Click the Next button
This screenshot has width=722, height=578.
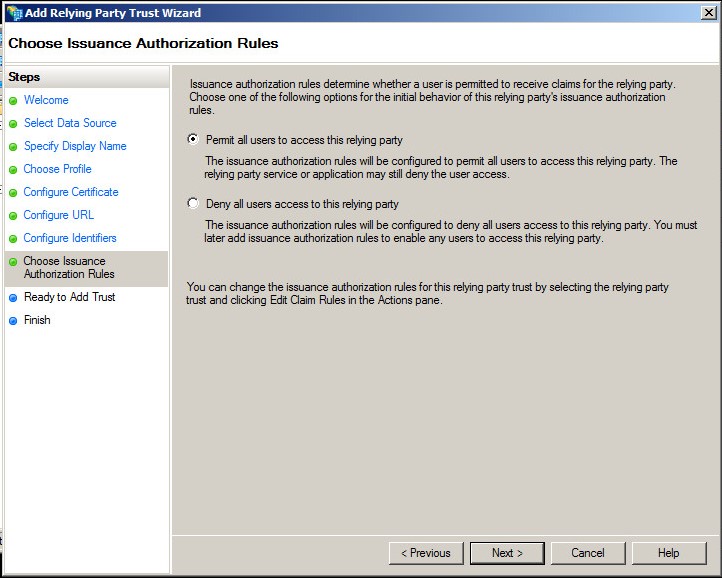[507, 553]
